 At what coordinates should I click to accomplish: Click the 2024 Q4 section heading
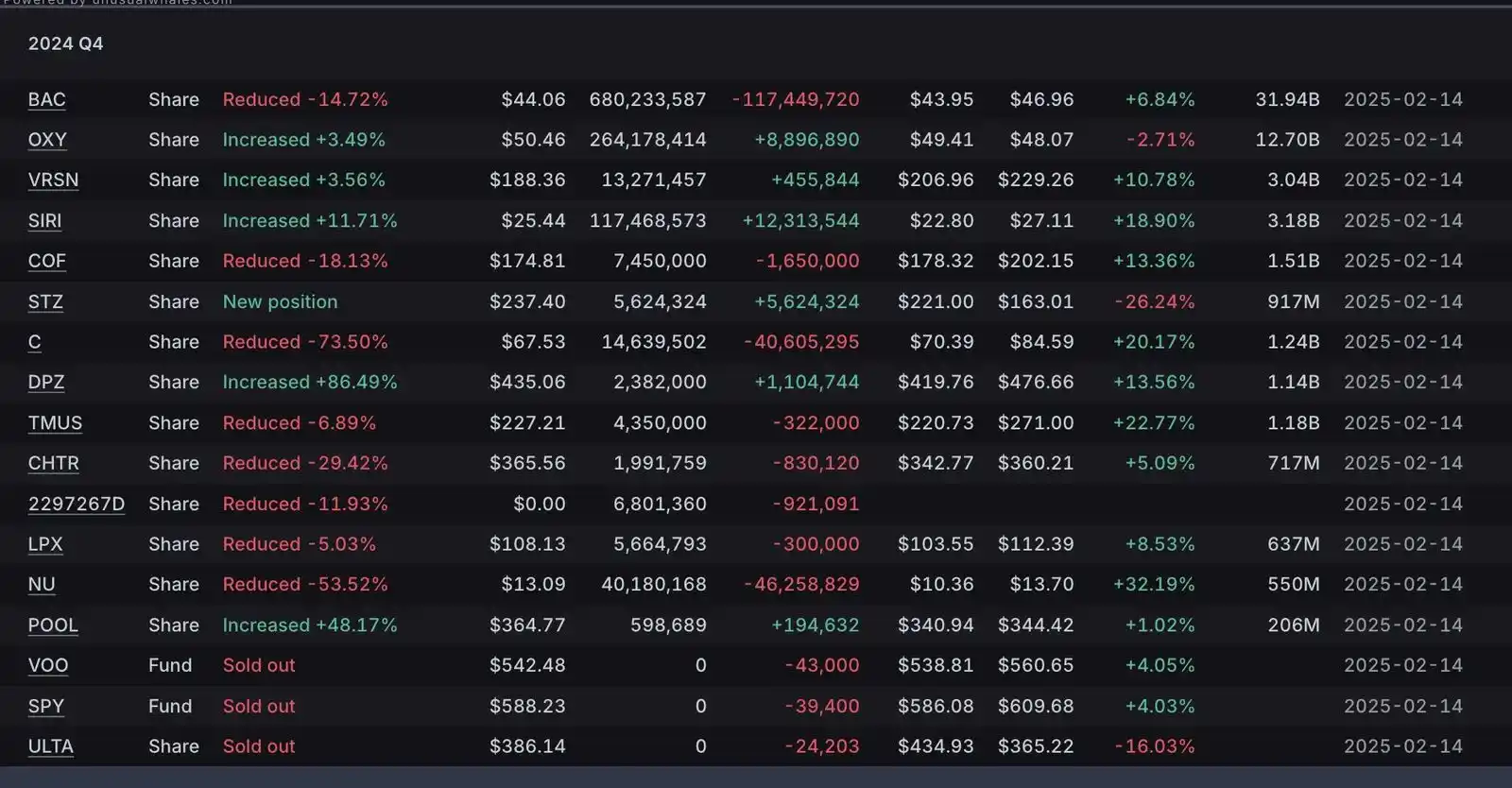[65, 43]
